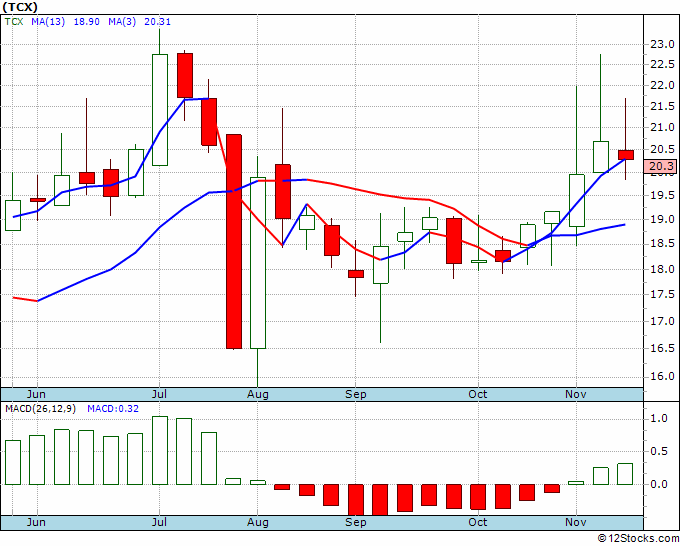Viewport: 680px width, 546px height.
Task: Click the last red candle near 20.3
Action: [626, 155]
